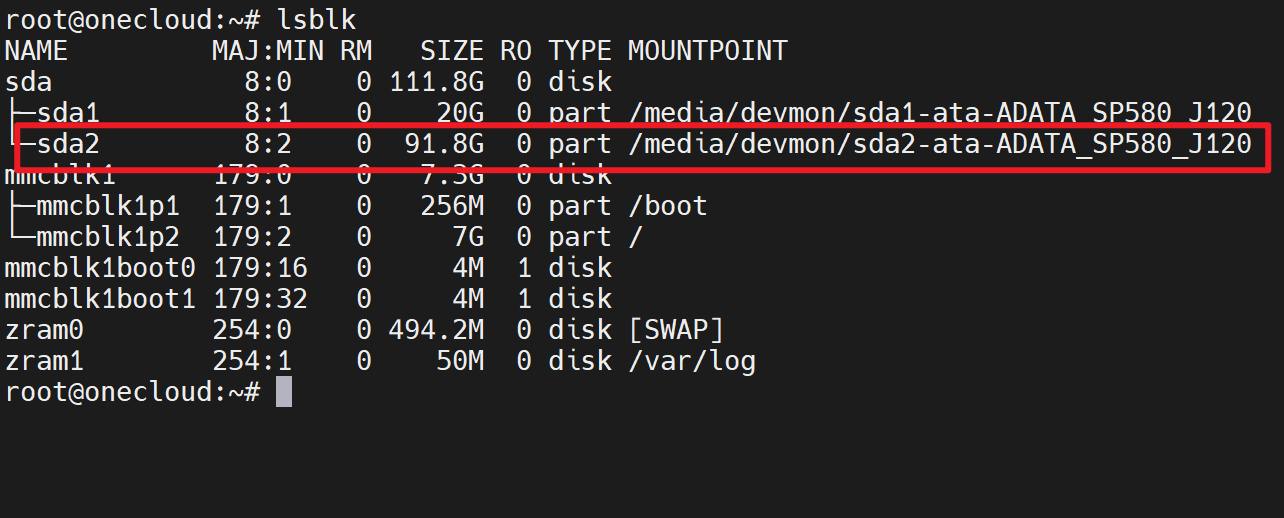Click the lsblk command text
Screen dimensions: 1284x518
click(x=316, y=19)
